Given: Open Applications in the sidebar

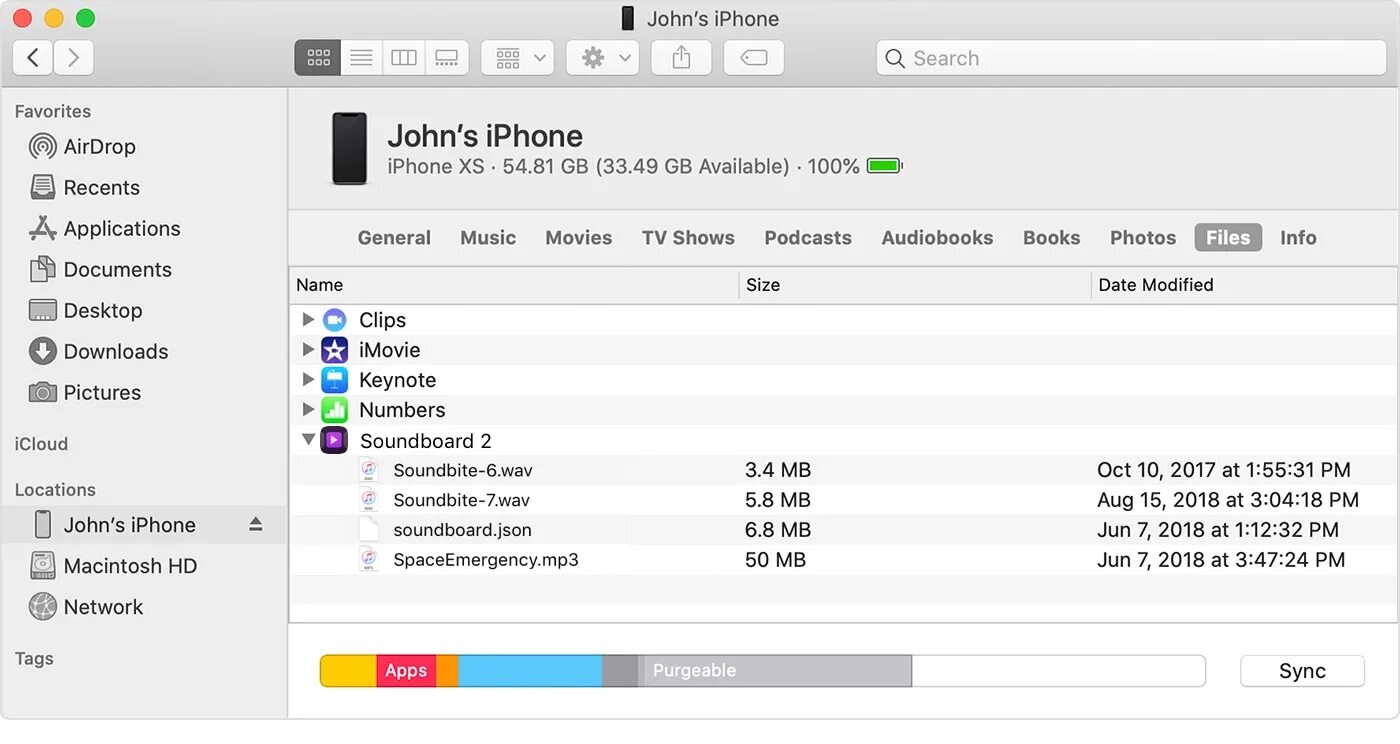Looking at the screenshot, I should (x=105, y=228).
